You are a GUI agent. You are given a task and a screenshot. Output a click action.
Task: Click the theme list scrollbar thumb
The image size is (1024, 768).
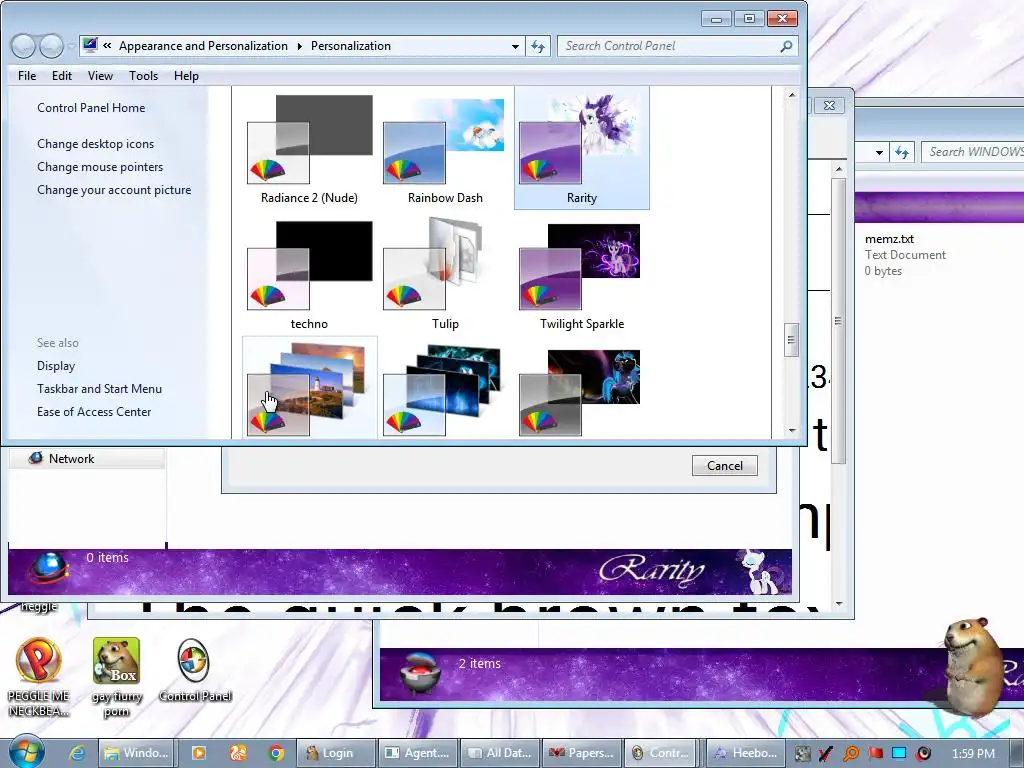point(792,340)
